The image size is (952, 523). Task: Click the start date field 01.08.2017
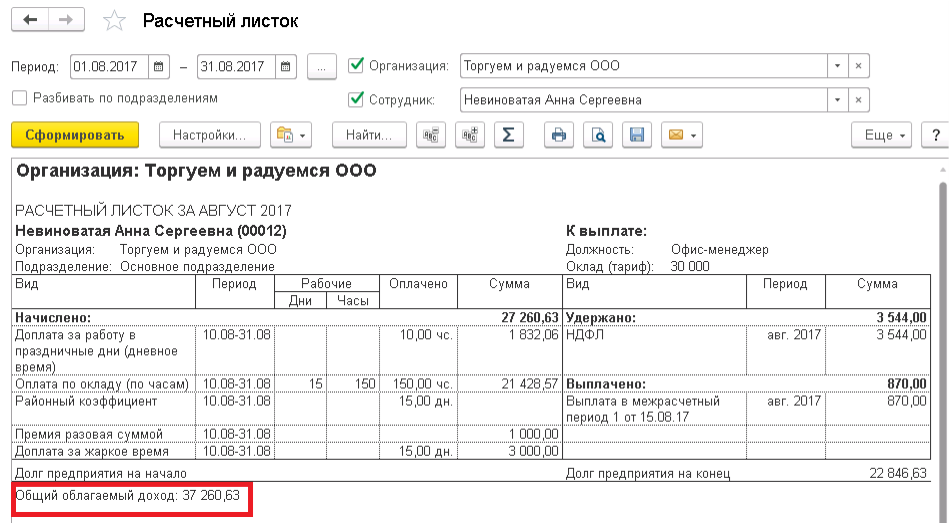[x=110, y=66]
